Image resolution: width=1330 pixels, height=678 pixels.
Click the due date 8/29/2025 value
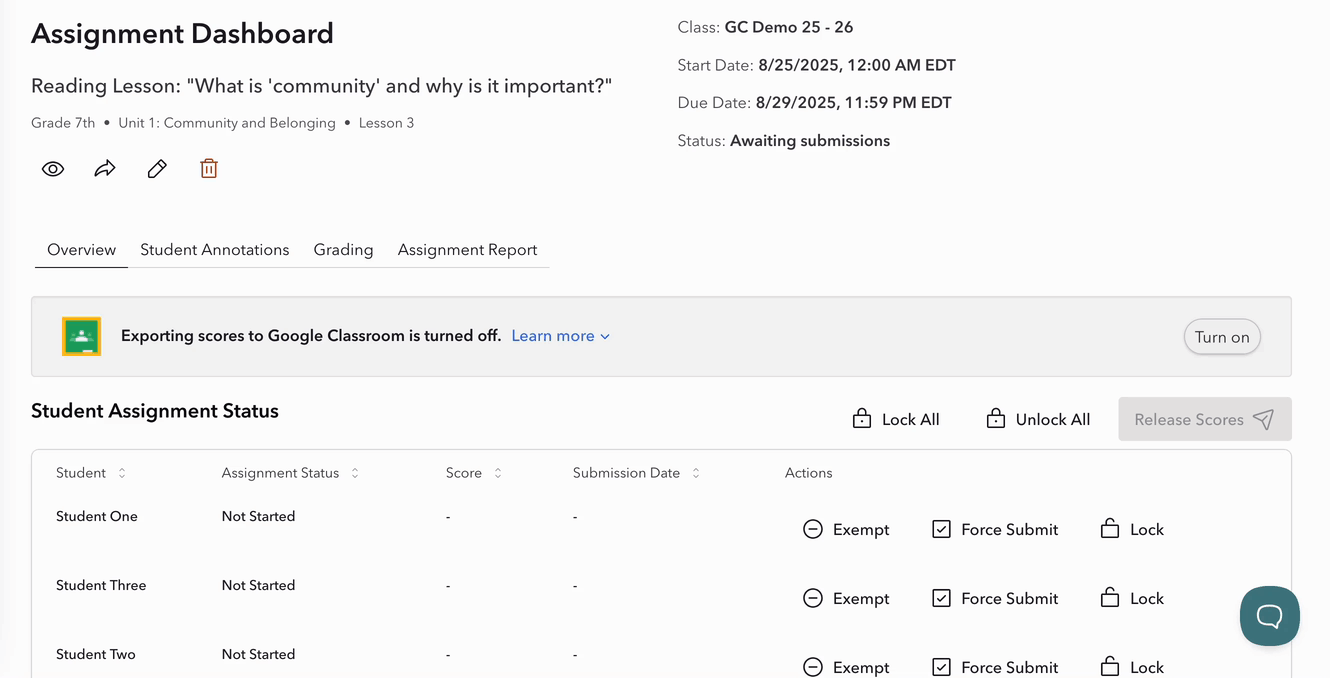pyautogui.click(x=854, y=103)
